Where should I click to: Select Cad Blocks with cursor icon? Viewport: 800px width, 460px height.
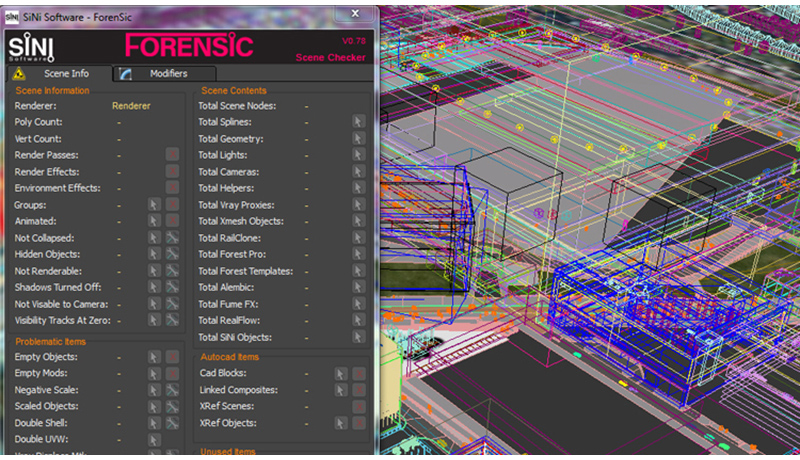click(340, 373)
